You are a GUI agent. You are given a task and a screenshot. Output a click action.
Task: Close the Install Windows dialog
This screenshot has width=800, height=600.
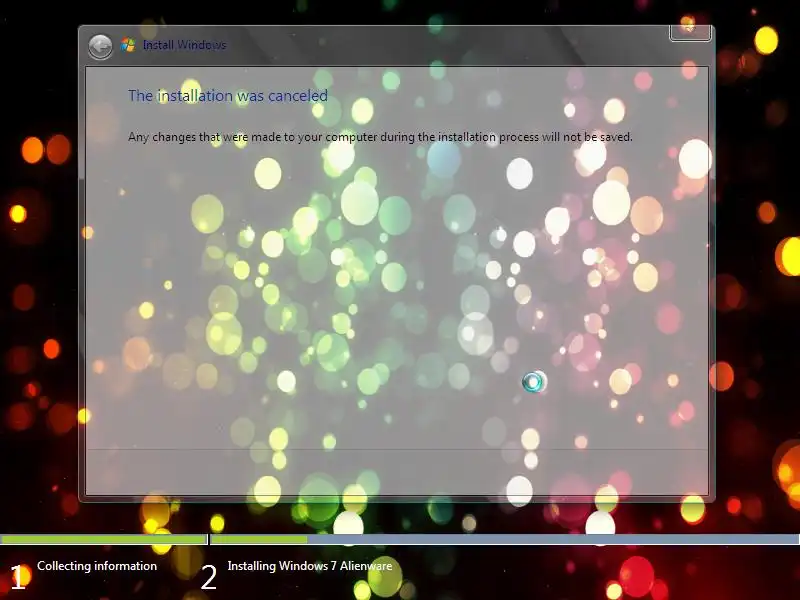click(690, 32)
